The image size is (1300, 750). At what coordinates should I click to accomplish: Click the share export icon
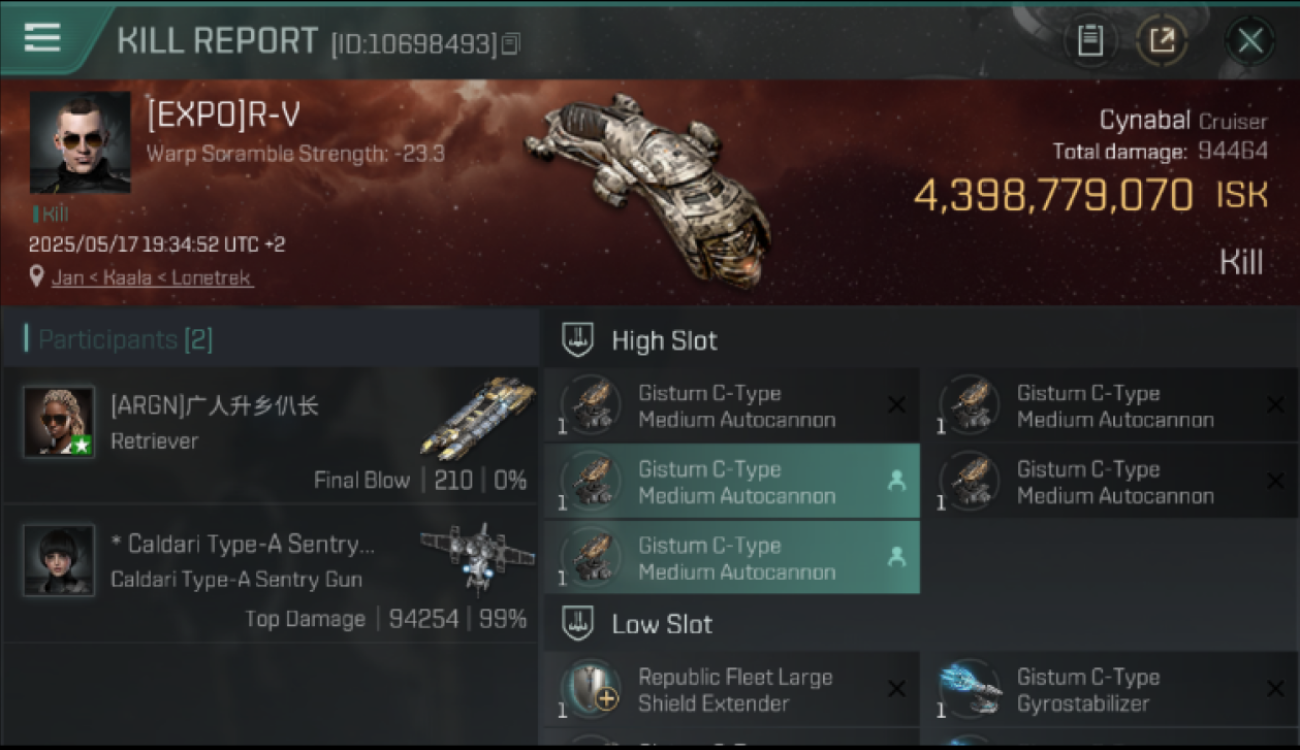[1162, 41]
